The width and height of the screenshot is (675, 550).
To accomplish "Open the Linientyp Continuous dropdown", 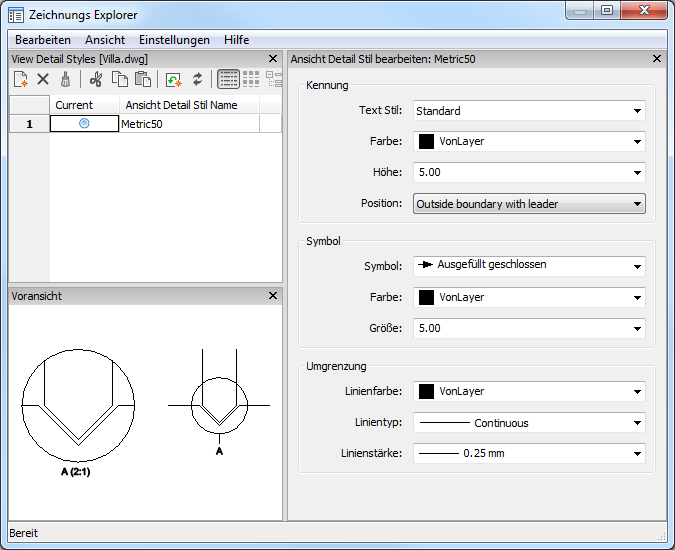I will pos(529,423).
